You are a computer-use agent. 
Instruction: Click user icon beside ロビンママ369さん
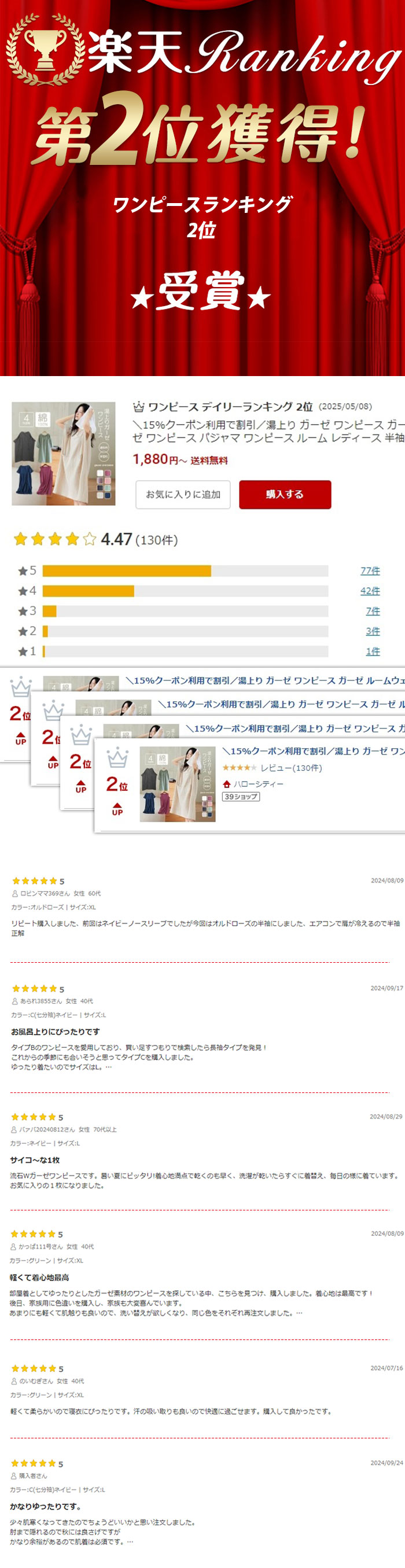pos(15,893)
